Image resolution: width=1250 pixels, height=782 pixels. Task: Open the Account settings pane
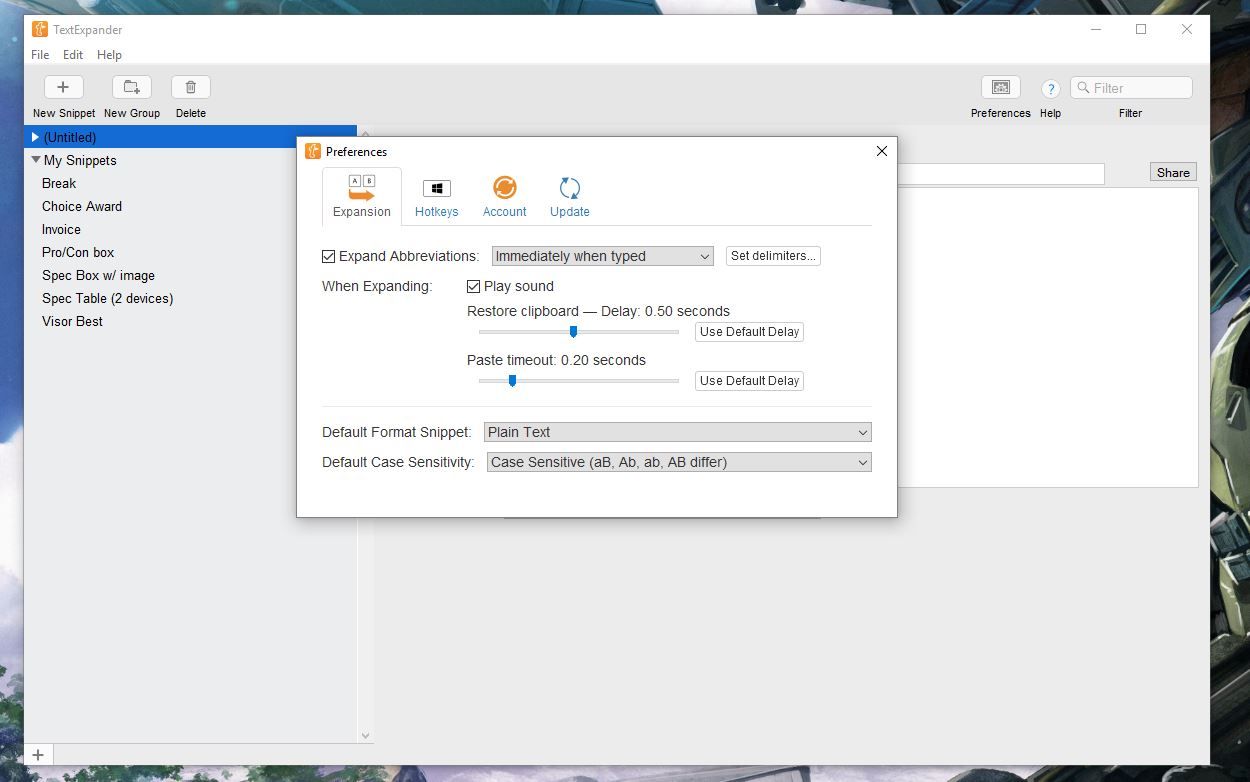tap(504, 196)
